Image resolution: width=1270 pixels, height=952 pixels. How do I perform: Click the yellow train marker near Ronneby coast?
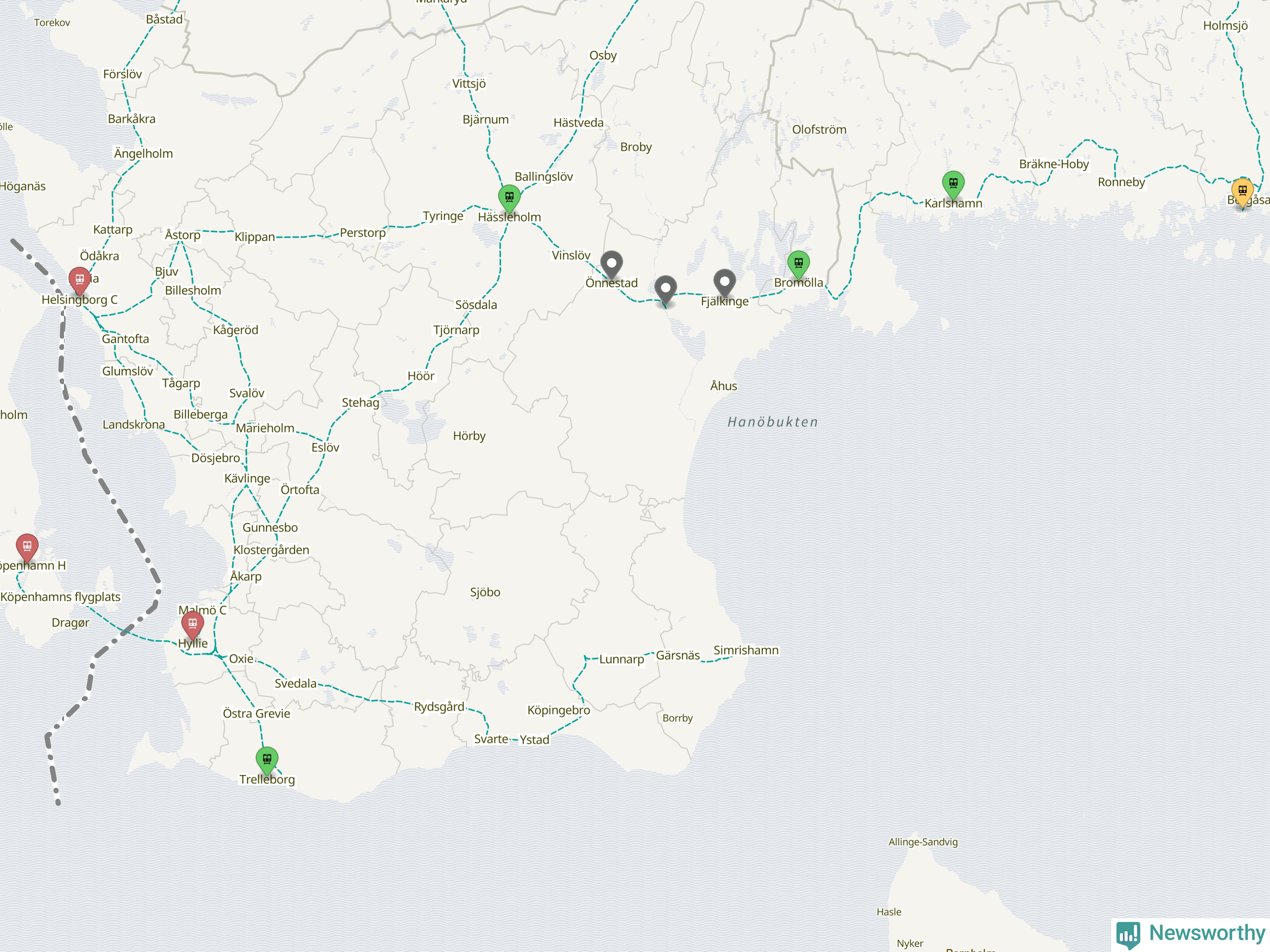pyautogui.click(x=1242, y=193)
